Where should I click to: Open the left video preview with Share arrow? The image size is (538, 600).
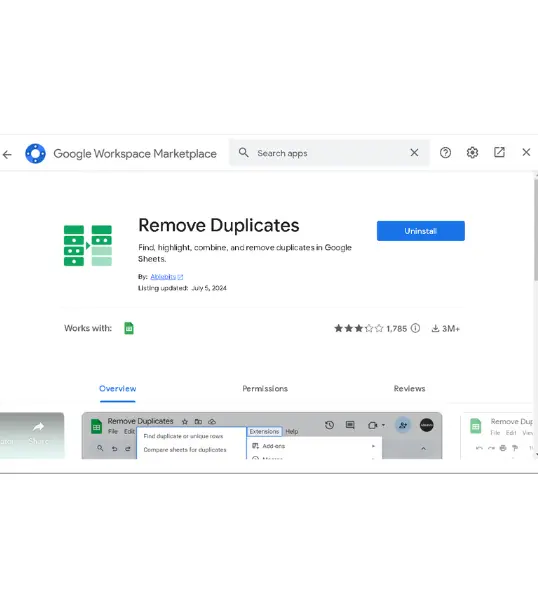pyautogui.click(x=32, y=436)
